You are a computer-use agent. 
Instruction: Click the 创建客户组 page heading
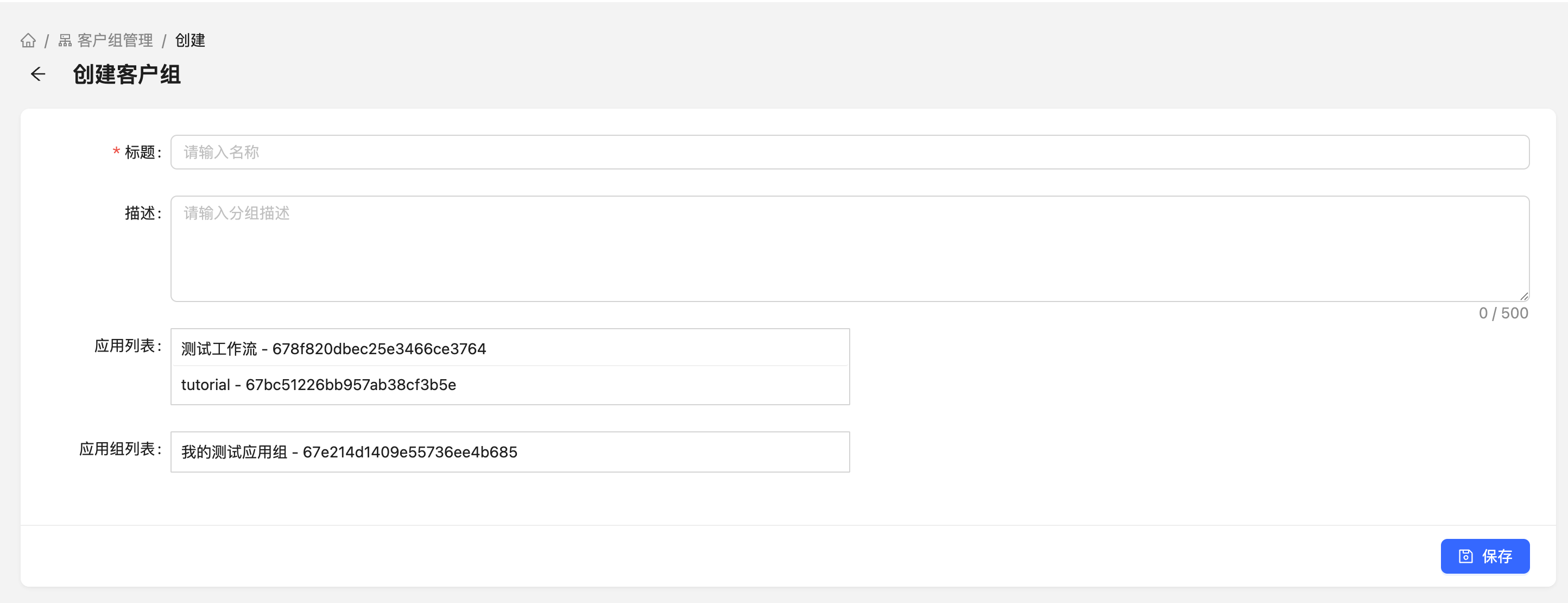[x=127, y=74]
